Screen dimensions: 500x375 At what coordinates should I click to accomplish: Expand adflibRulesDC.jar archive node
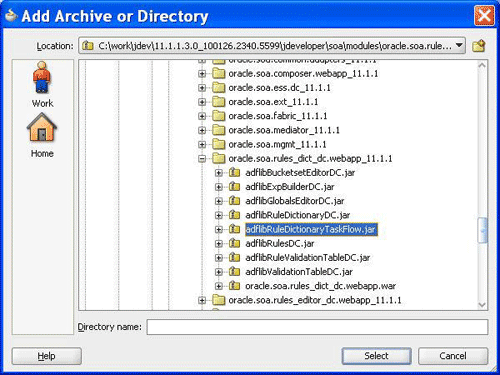tap(219, 244)
